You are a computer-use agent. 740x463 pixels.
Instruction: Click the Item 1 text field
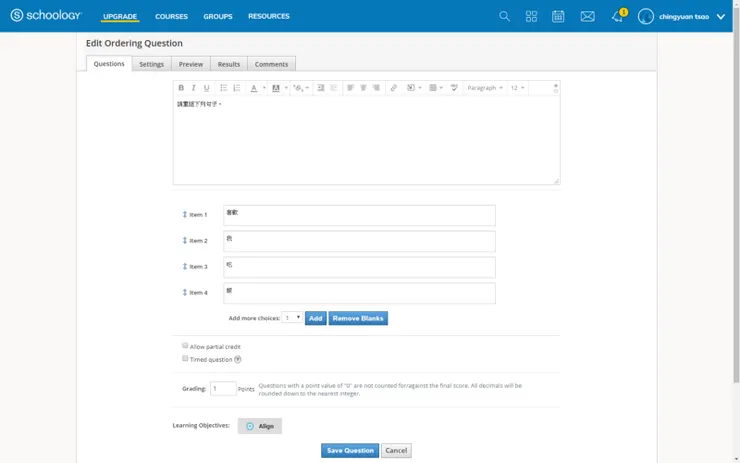coord(359,215)
